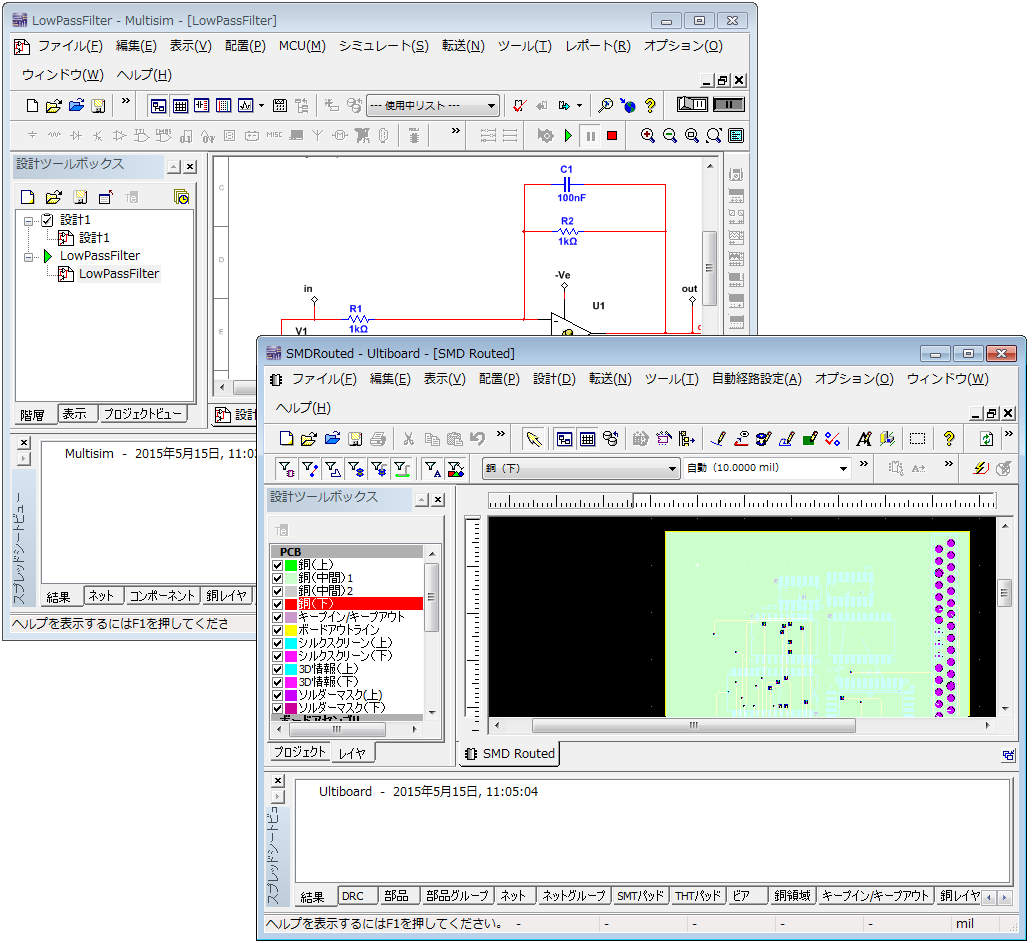Select SMD Routed document tab
1035x943 pixels.
tap(510, 754)
